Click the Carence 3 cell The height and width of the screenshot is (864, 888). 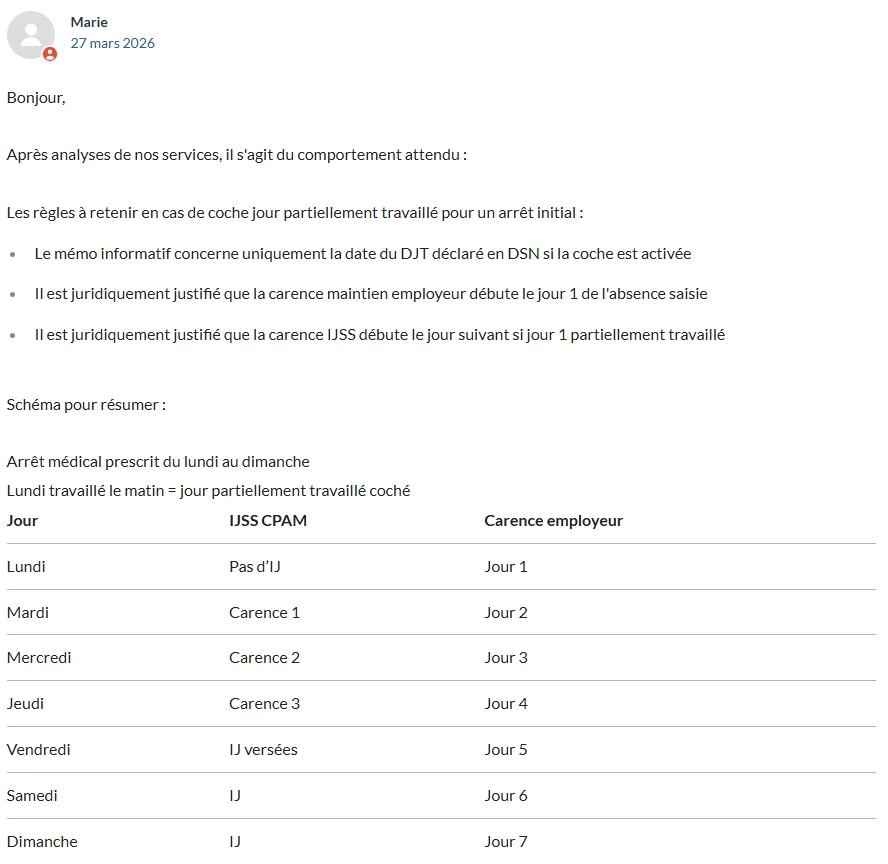pyautogui.click(x=264, y=703)
